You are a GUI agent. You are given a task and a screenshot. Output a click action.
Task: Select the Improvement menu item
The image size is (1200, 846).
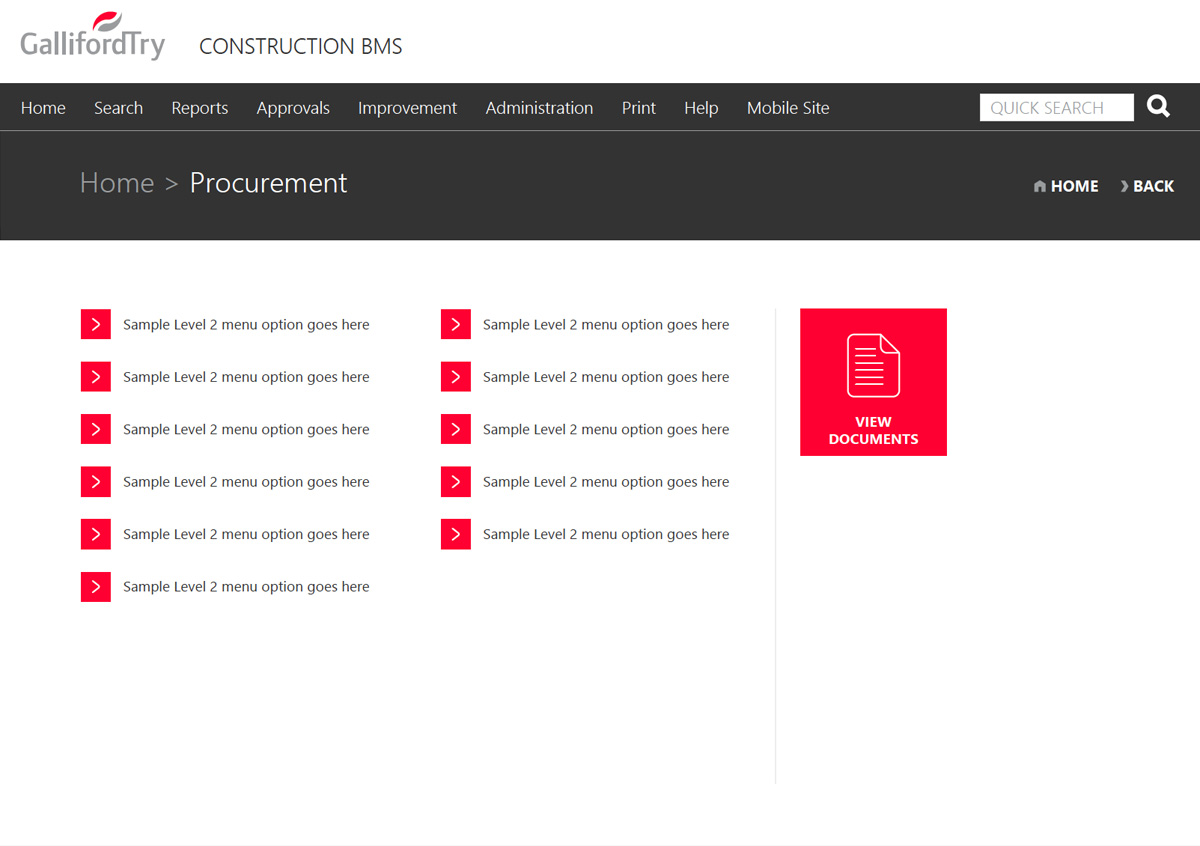click(407, 108)
